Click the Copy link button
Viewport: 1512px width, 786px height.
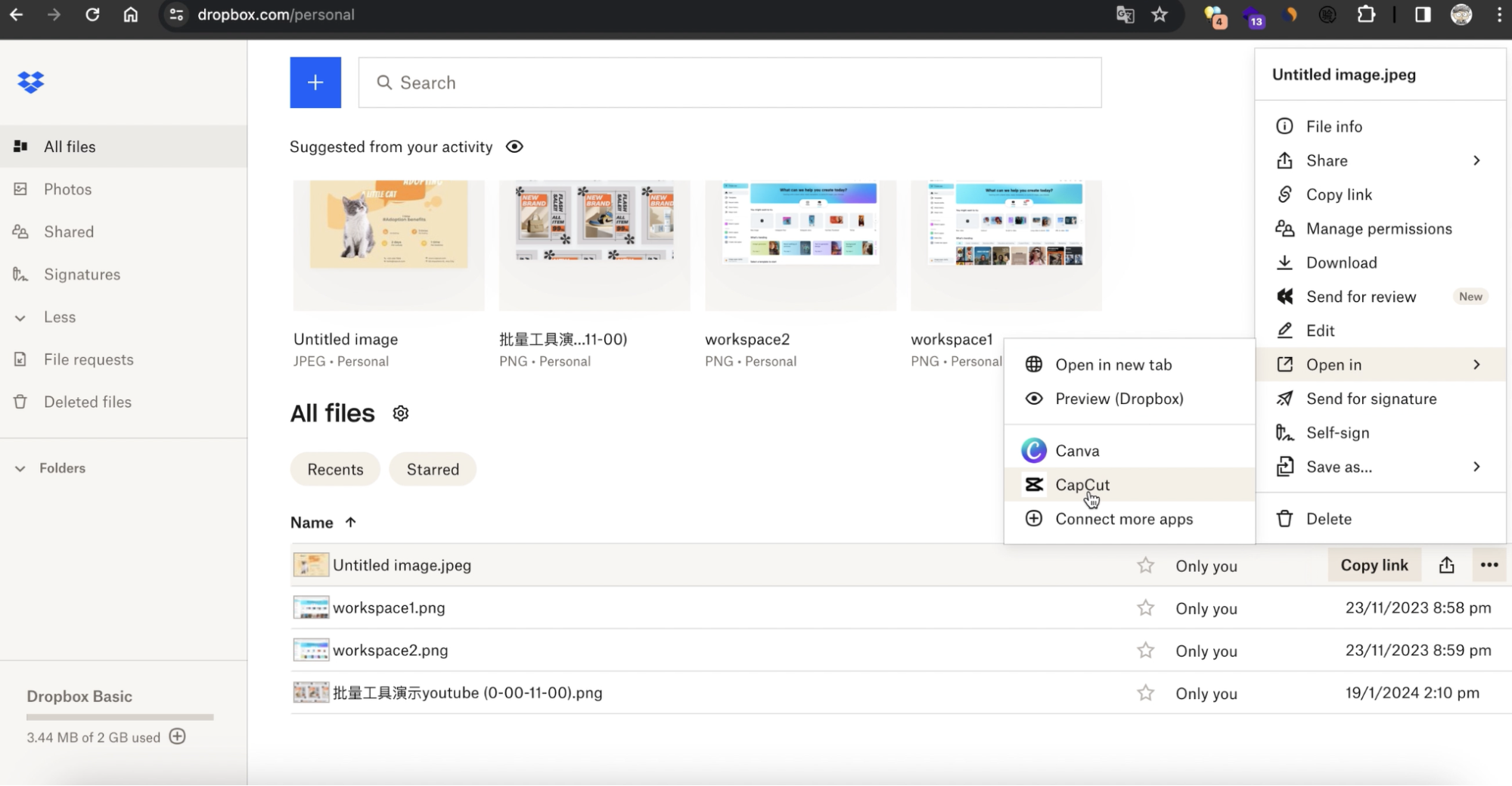(x=1374, y=565)
